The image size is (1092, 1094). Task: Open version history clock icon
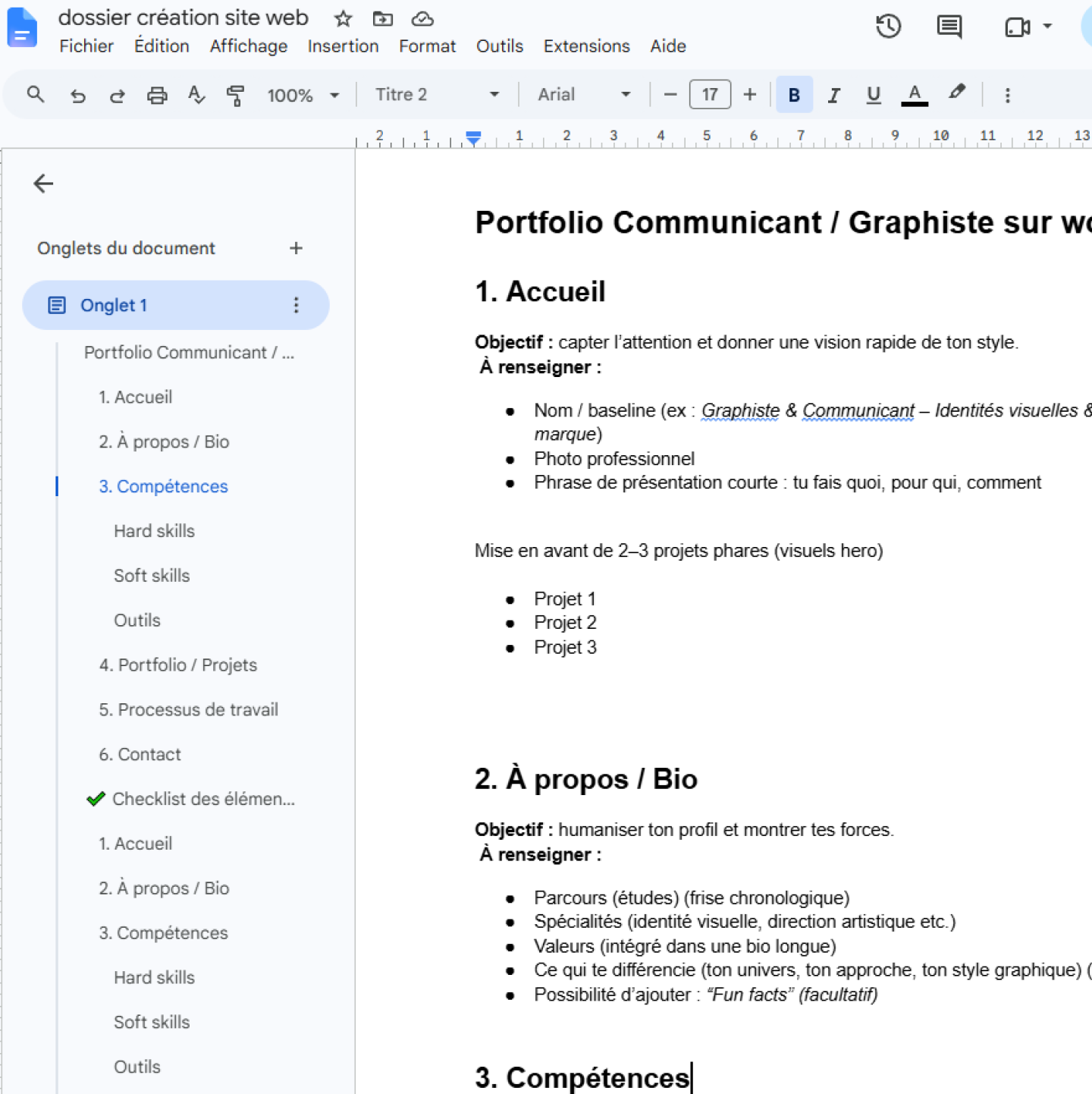coord(888,27)
